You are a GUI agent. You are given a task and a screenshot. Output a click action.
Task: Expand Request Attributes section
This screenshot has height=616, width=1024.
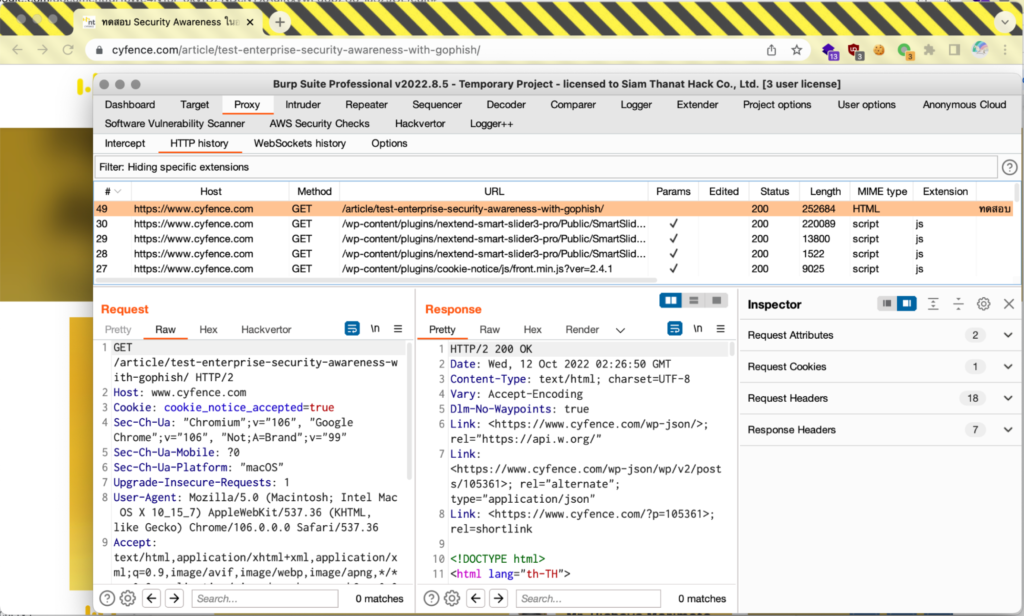pyautogui.click(x=882, y=335)
